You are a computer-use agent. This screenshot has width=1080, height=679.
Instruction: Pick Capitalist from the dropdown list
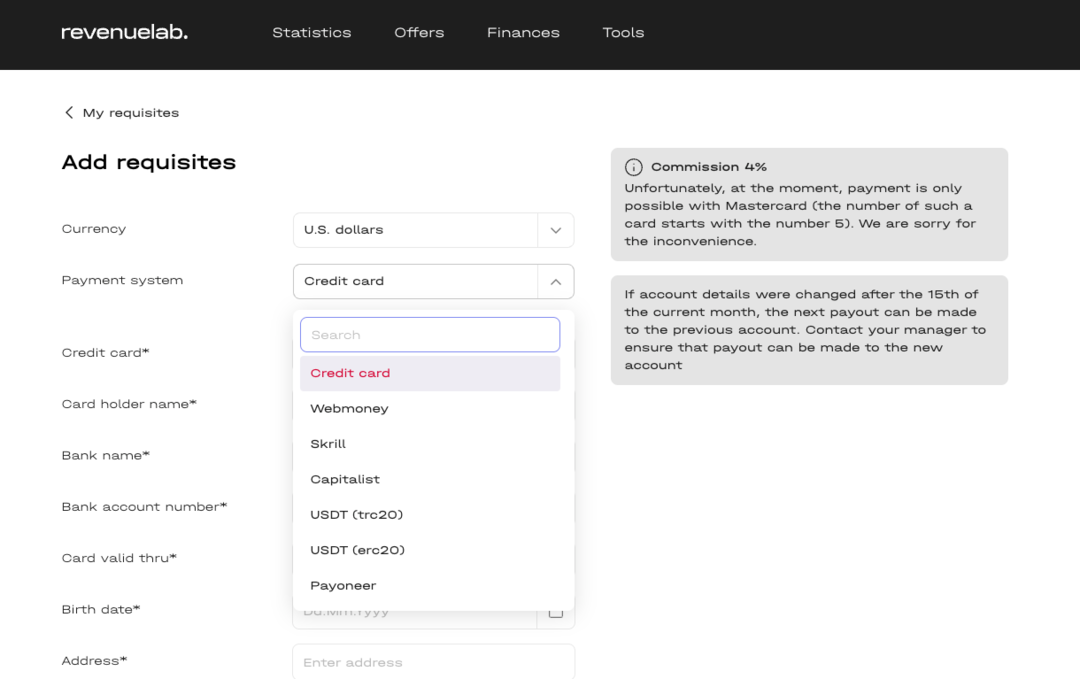point(345,480)
